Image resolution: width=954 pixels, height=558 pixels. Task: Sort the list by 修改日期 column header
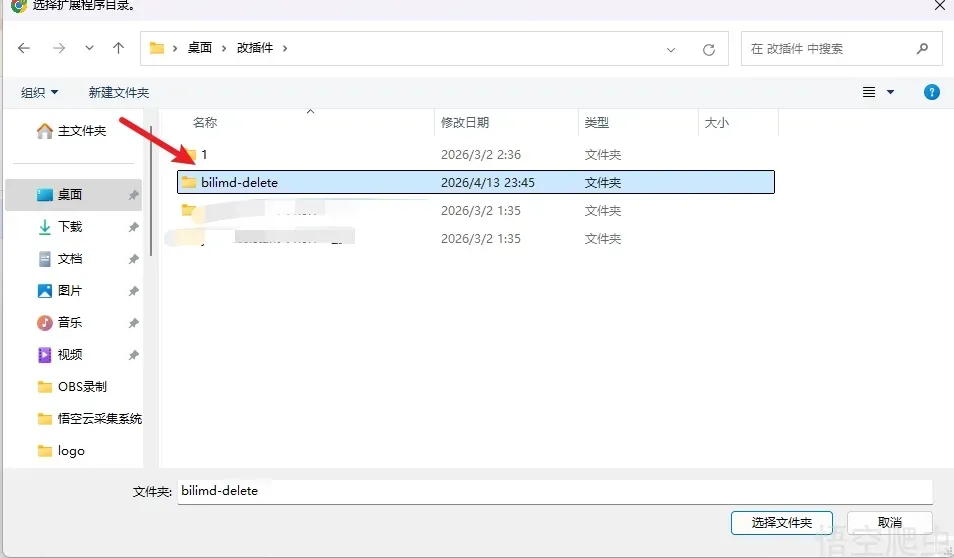coord(465,122)
